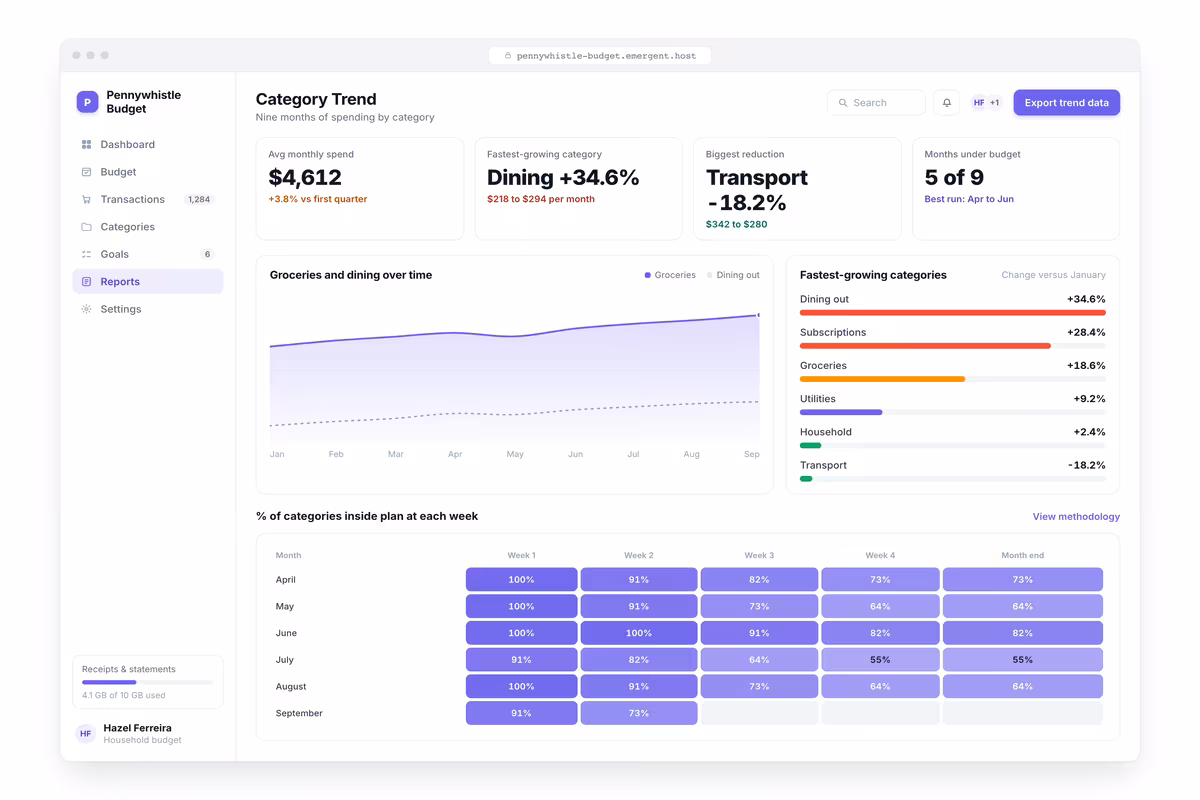Image resolution: width=1200 pixels, height=800 pixels.
Task: Click the Dining out red progress bar
Action: 953,313
